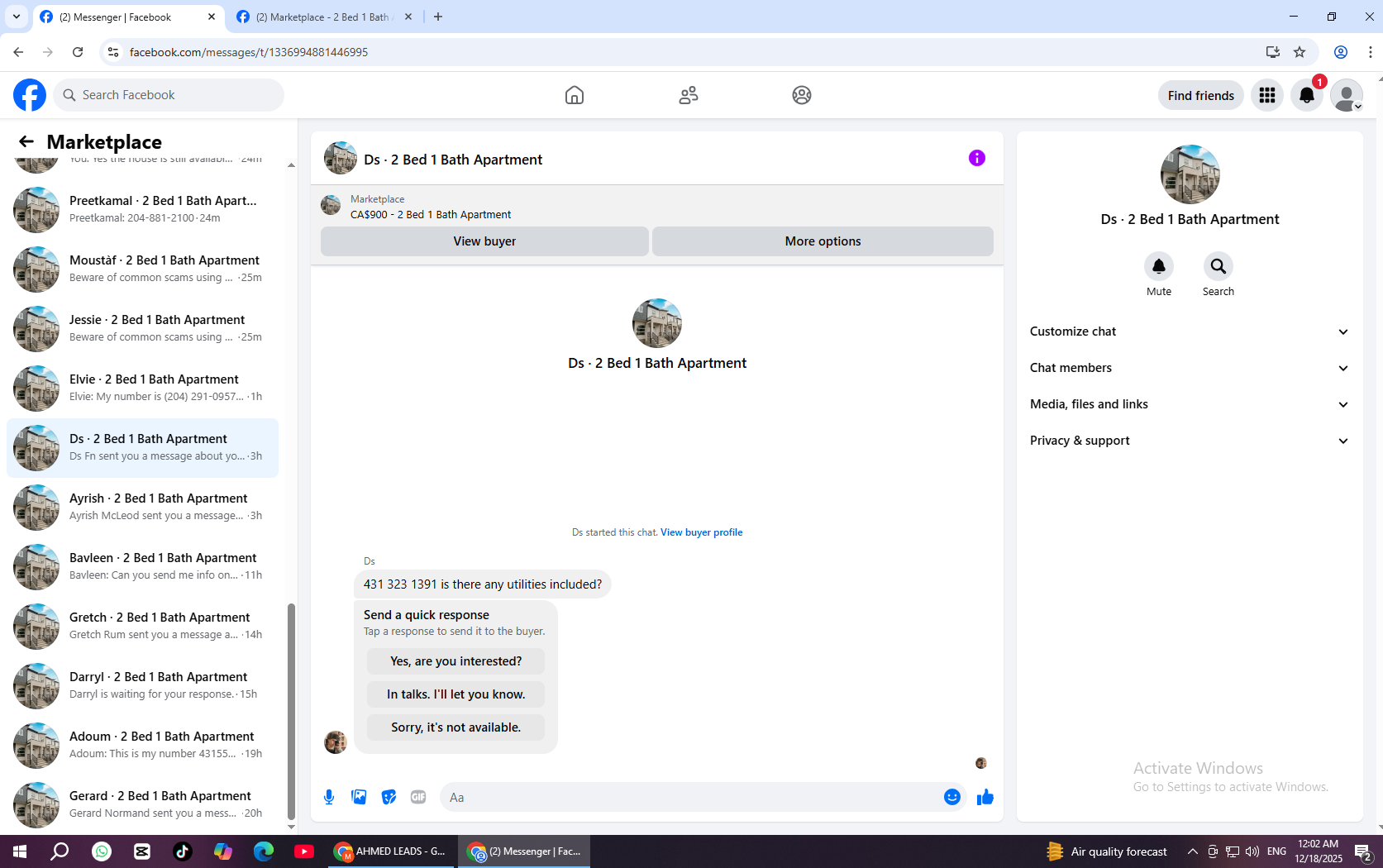1383x868 pixels.
Task: Open the emoji picker in message box
Action: [952, 797]
